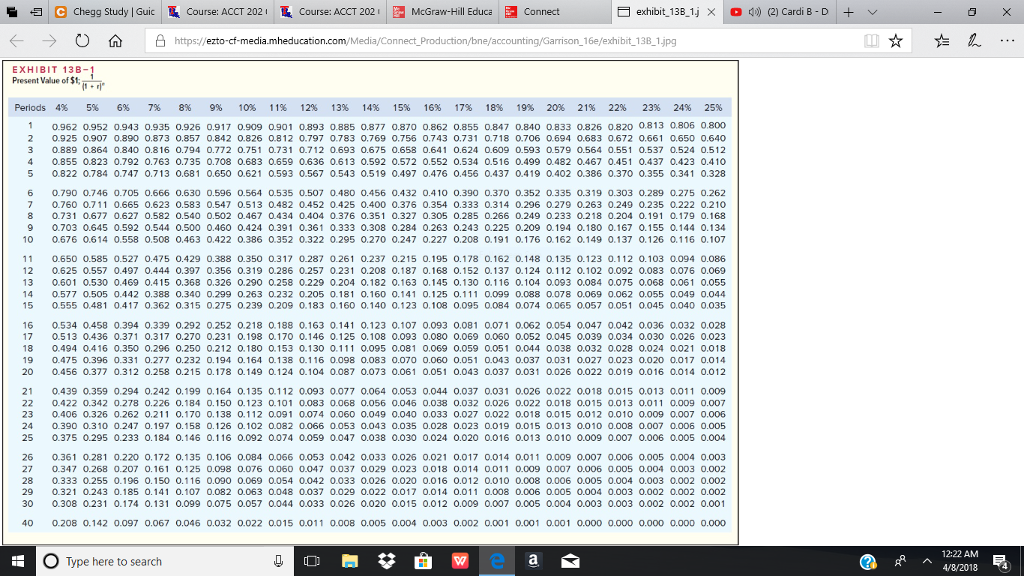Open the tab preview chevron
The image size is (1024, 576).
click(871, 10)
